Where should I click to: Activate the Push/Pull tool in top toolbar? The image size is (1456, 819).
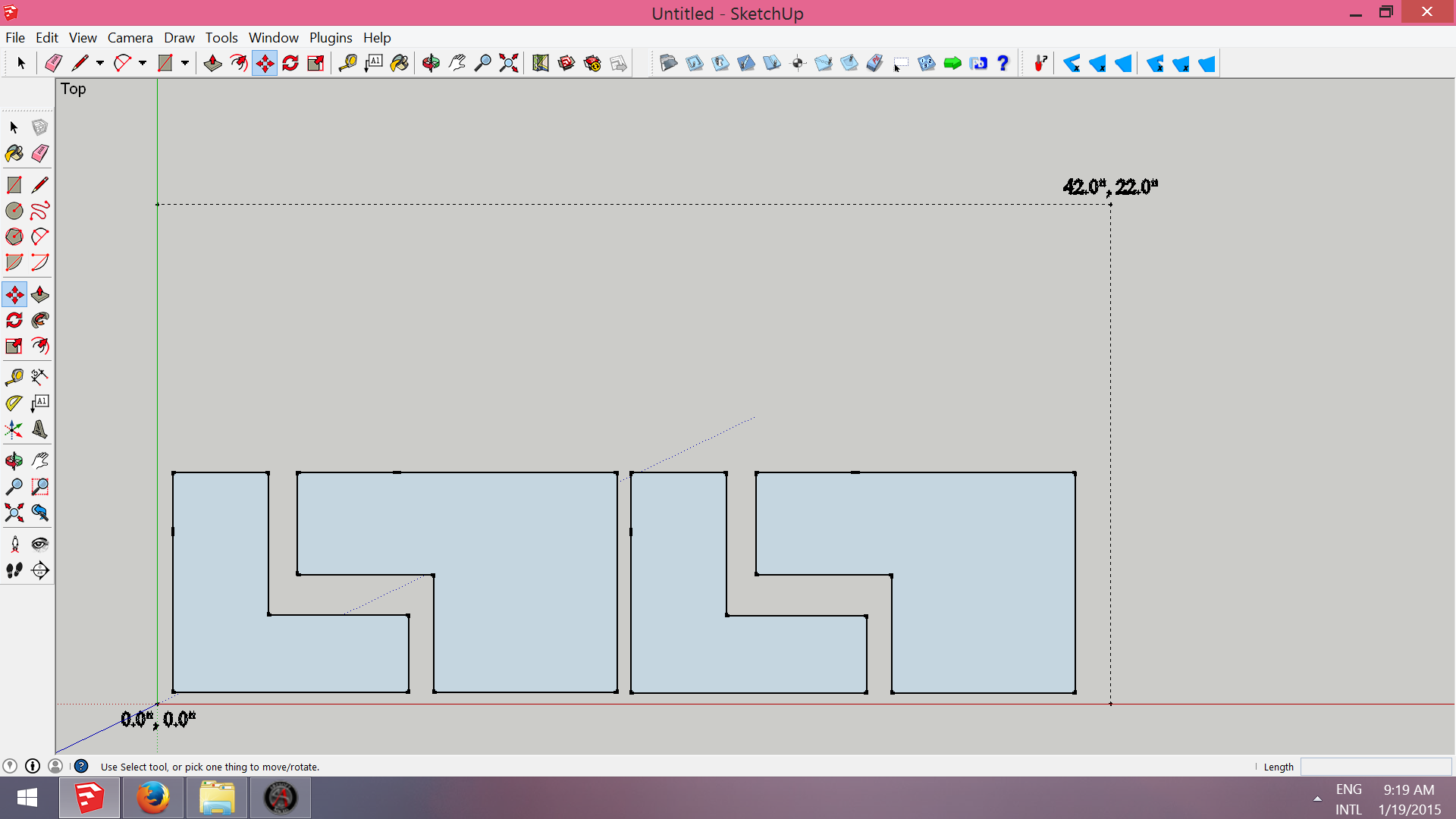[213, 64]
